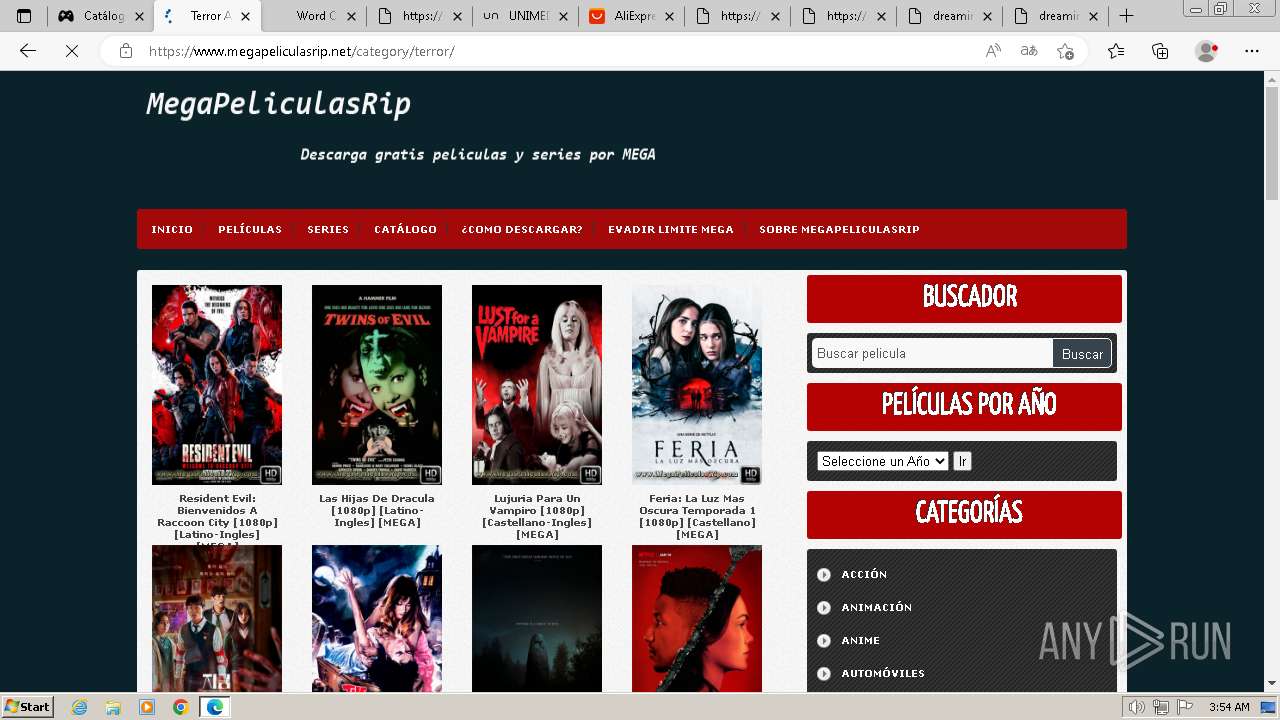
Task: Open ¿COMO DESCARGAR? menu item
Action: (x=522, y=229)
